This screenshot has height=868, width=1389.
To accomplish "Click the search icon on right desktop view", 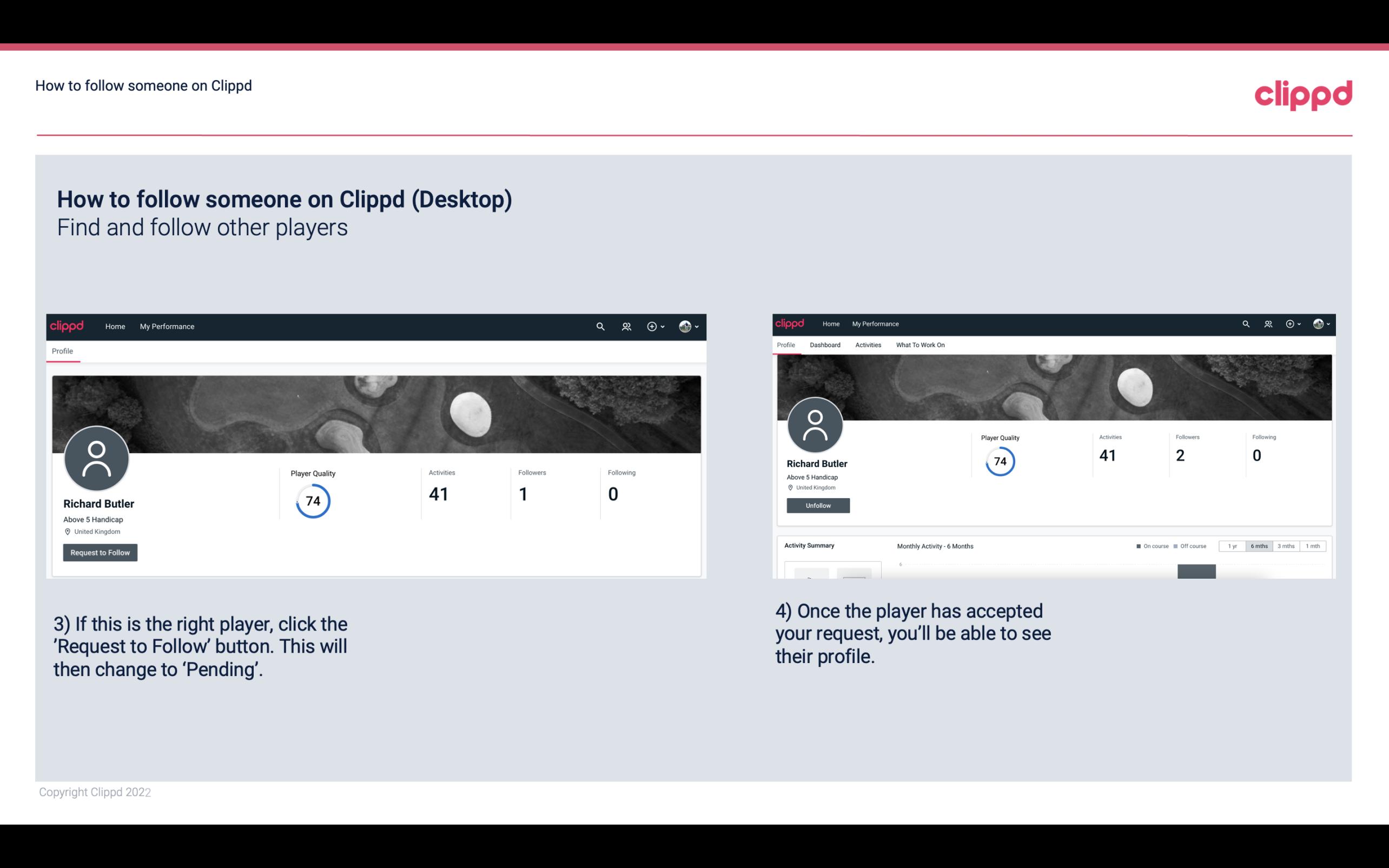I will [x=1246, y=323].
